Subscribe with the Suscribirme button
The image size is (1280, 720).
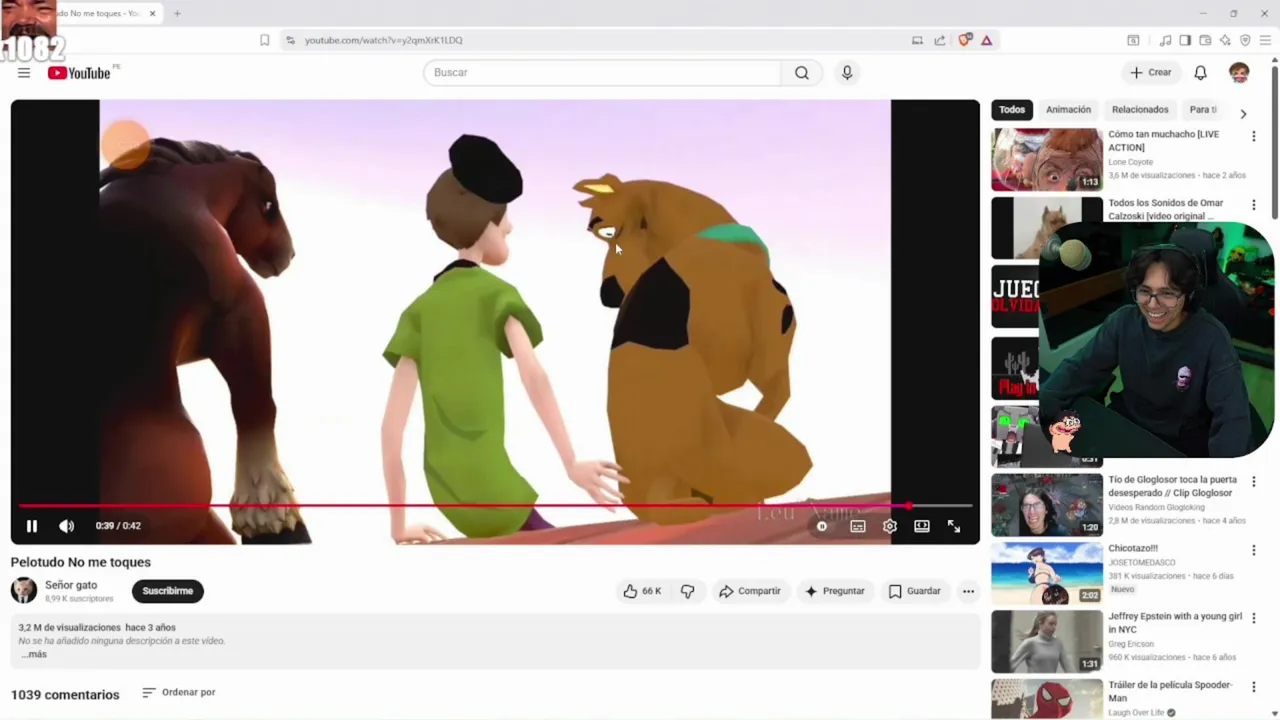click(168, 591)
